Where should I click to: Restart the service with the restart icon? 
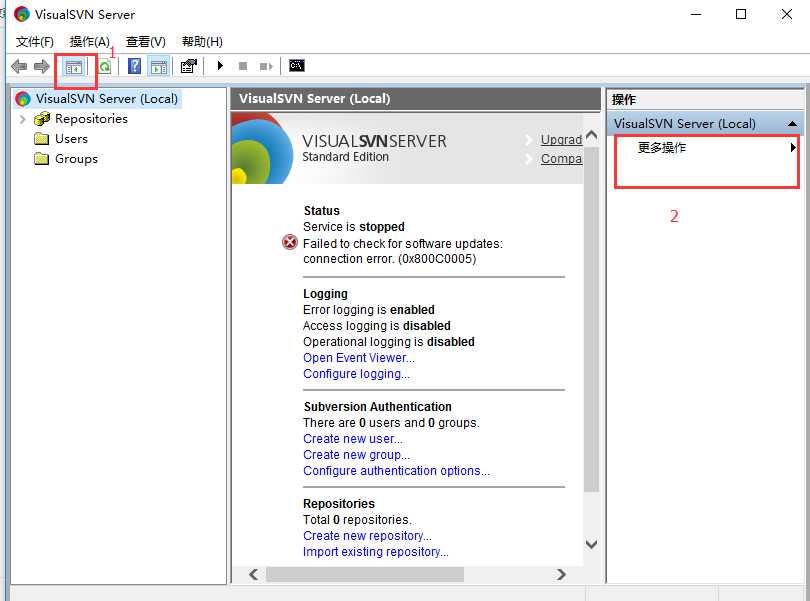pos(266,66)
